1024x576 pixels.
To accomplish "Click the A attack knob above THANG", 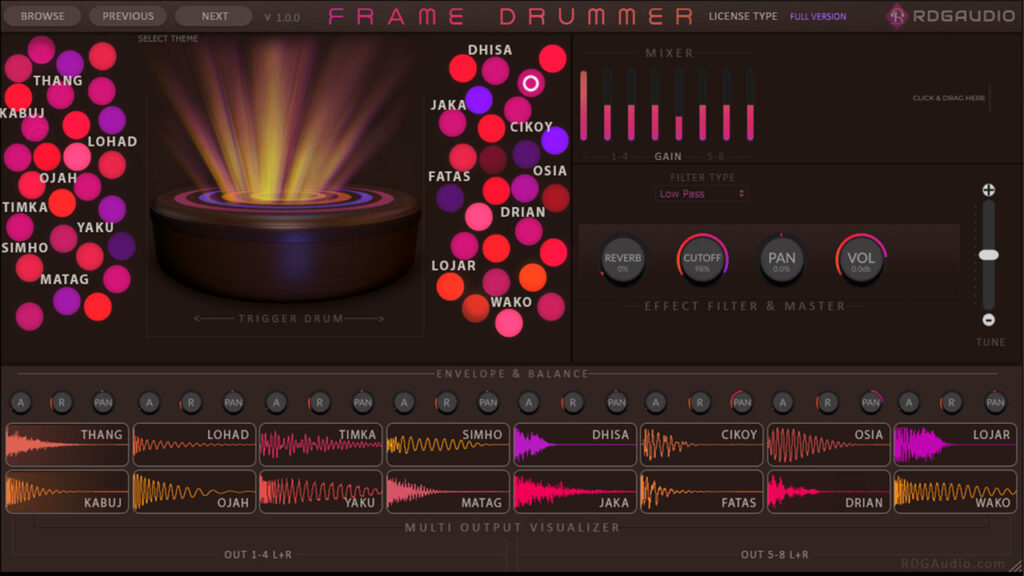I will click(21, 402).
